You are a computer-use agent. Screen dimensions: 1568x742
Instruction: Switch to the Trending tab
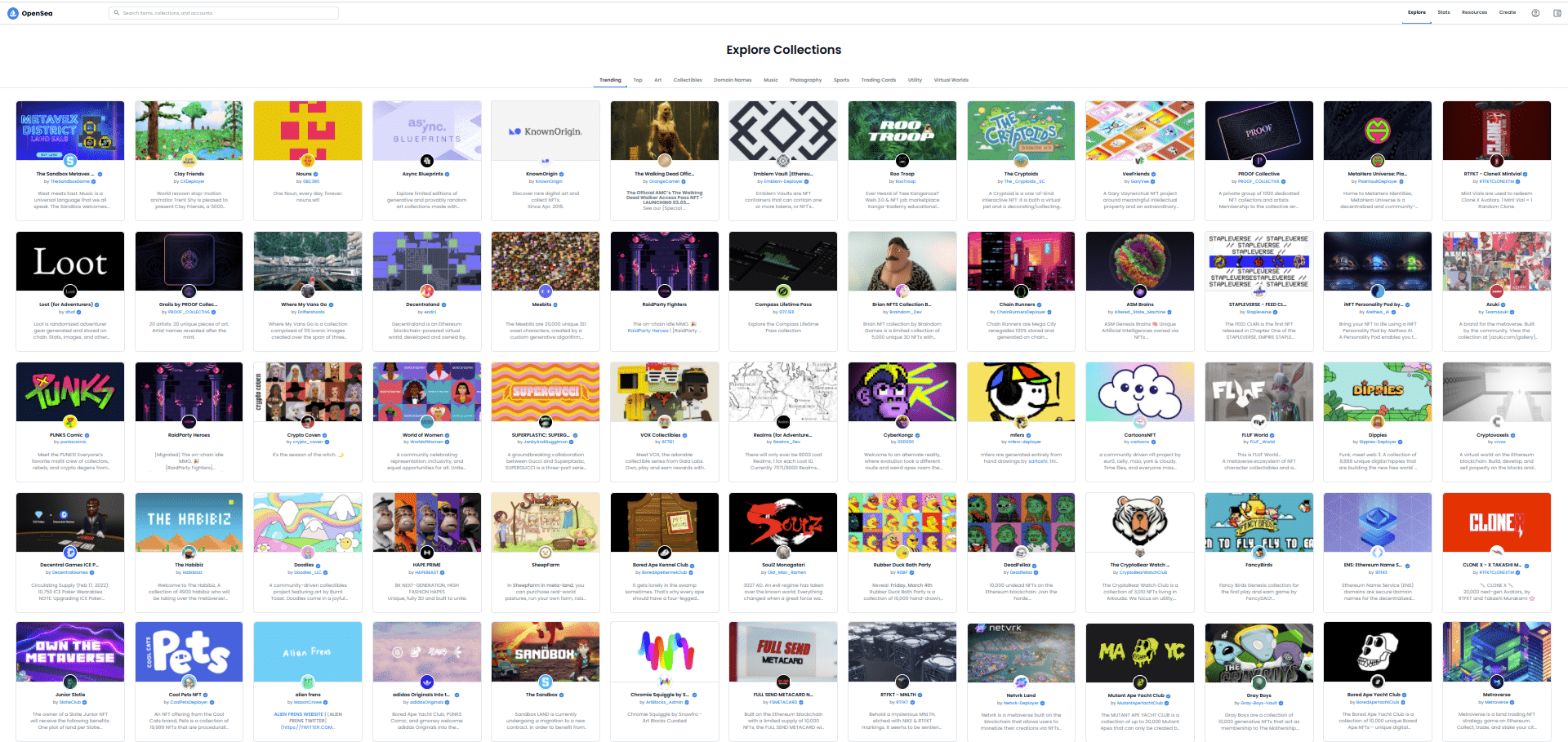[610, 80]
